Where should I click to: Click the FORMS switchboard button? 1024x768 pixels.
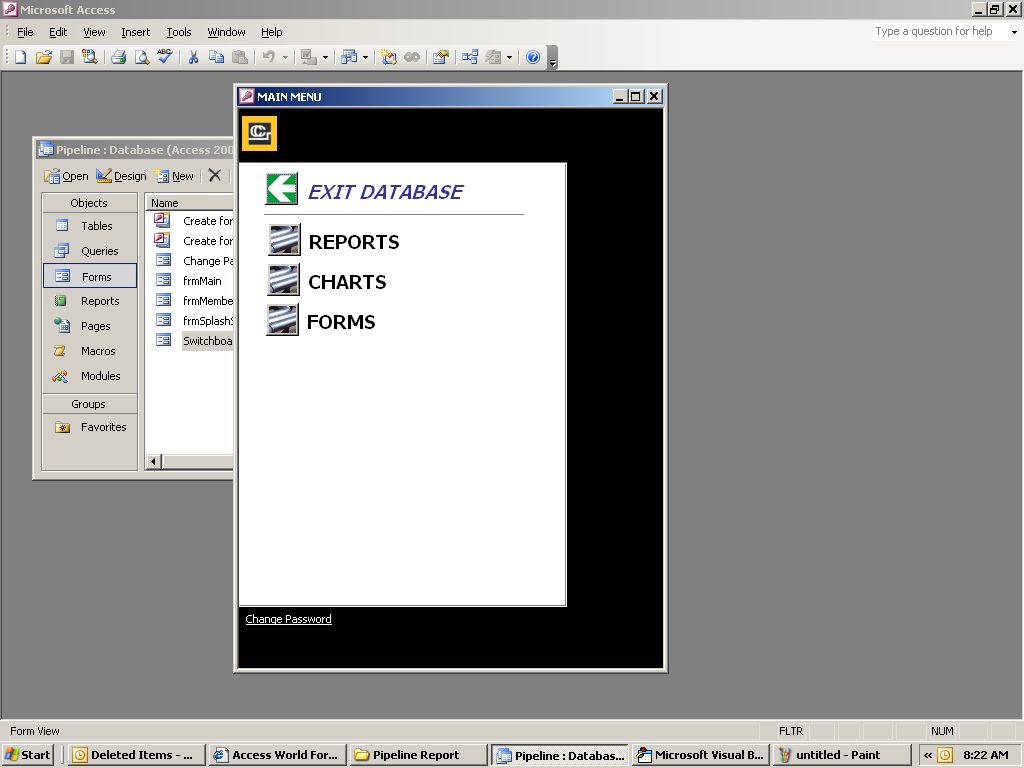283,320
